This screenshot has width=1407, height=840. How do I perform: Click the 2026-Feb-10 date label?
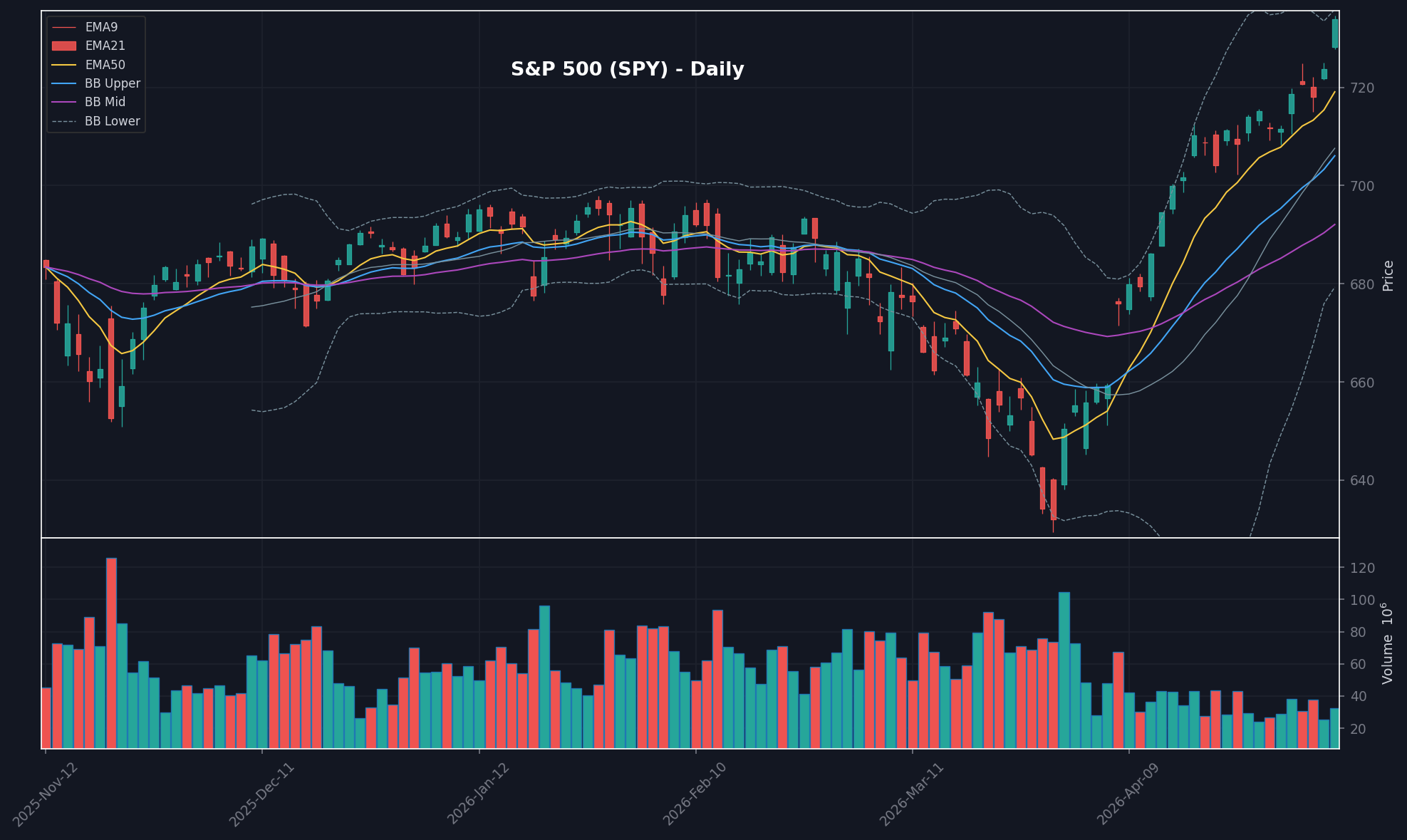tap(695, 794)
